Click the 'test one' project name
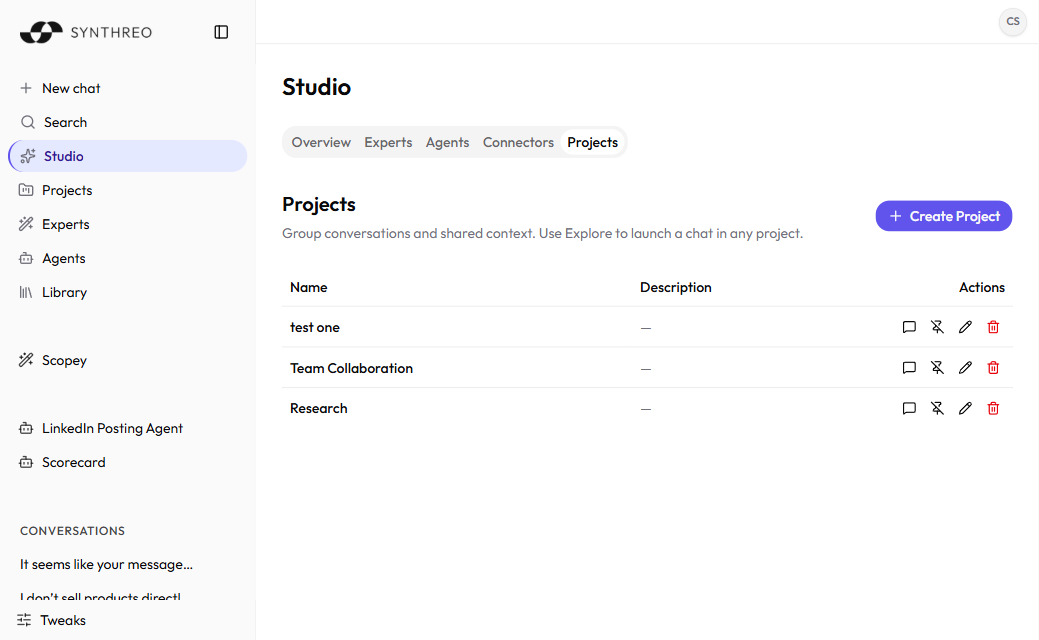This screenshot has height=640, width=1039. 315,327
